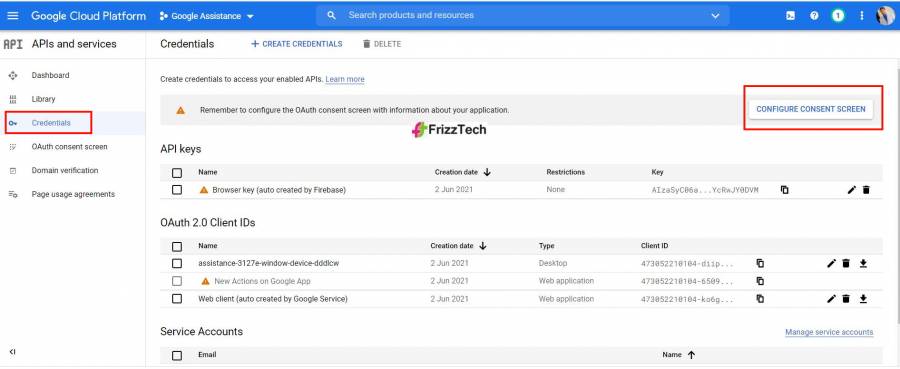
Task: Open the help question mark icon
Action: click(814, 16)
